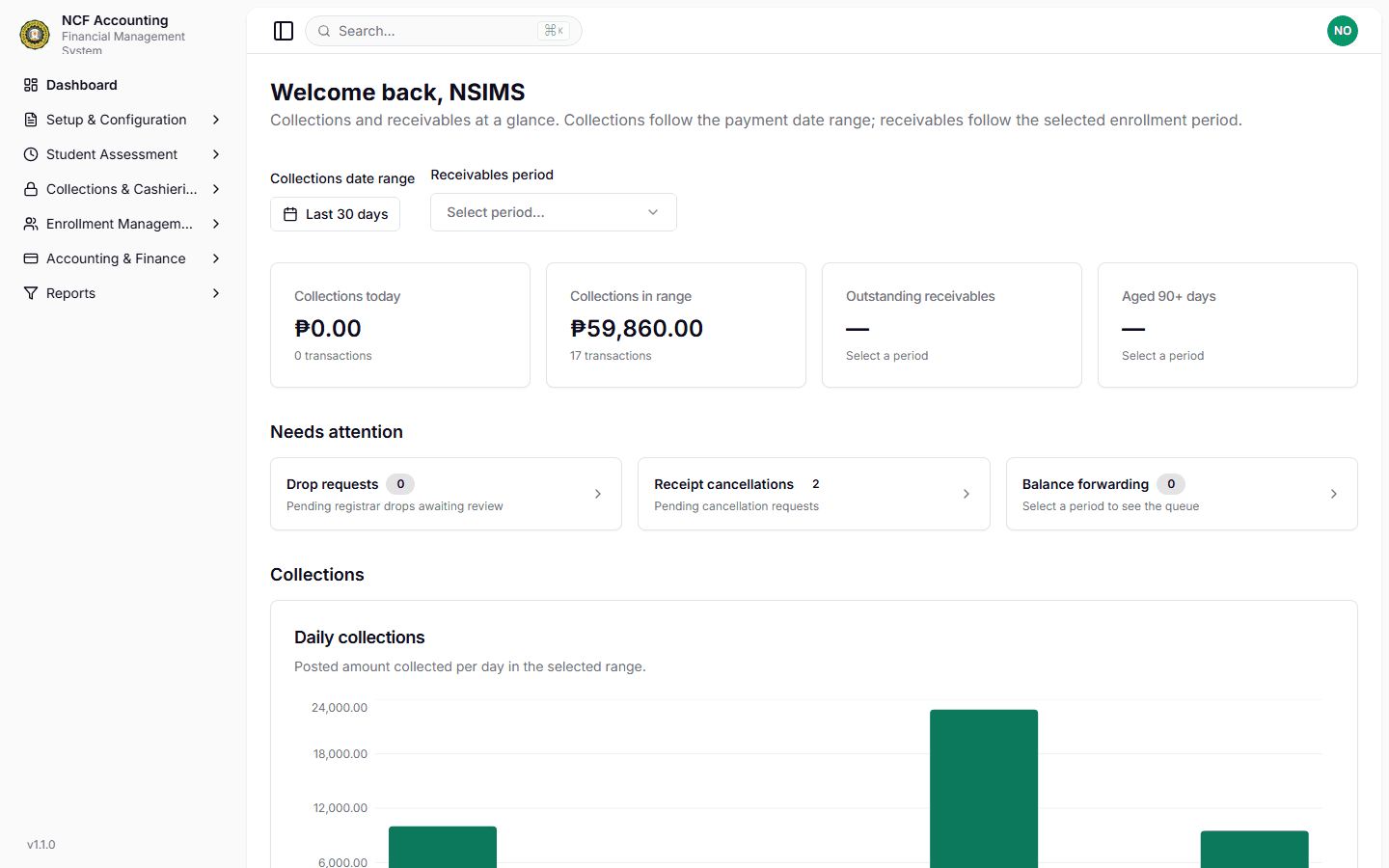The height and width of the screenshot is (868, 1389).
Task: Click the Aged 90+ days card
Action: coord(1228,325)
